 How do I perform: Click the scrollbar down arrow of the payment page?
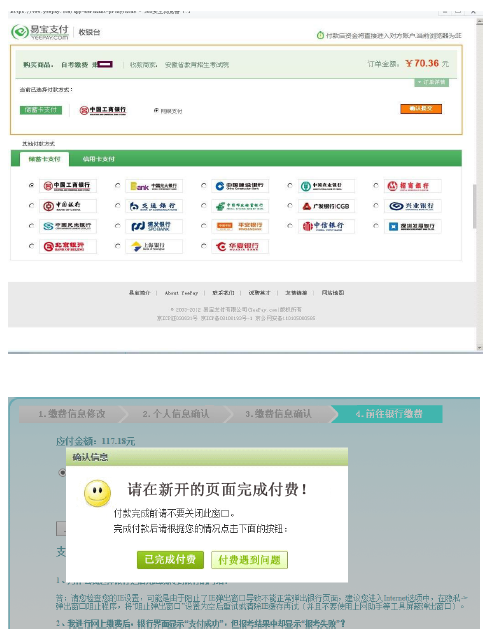(479, 347)
